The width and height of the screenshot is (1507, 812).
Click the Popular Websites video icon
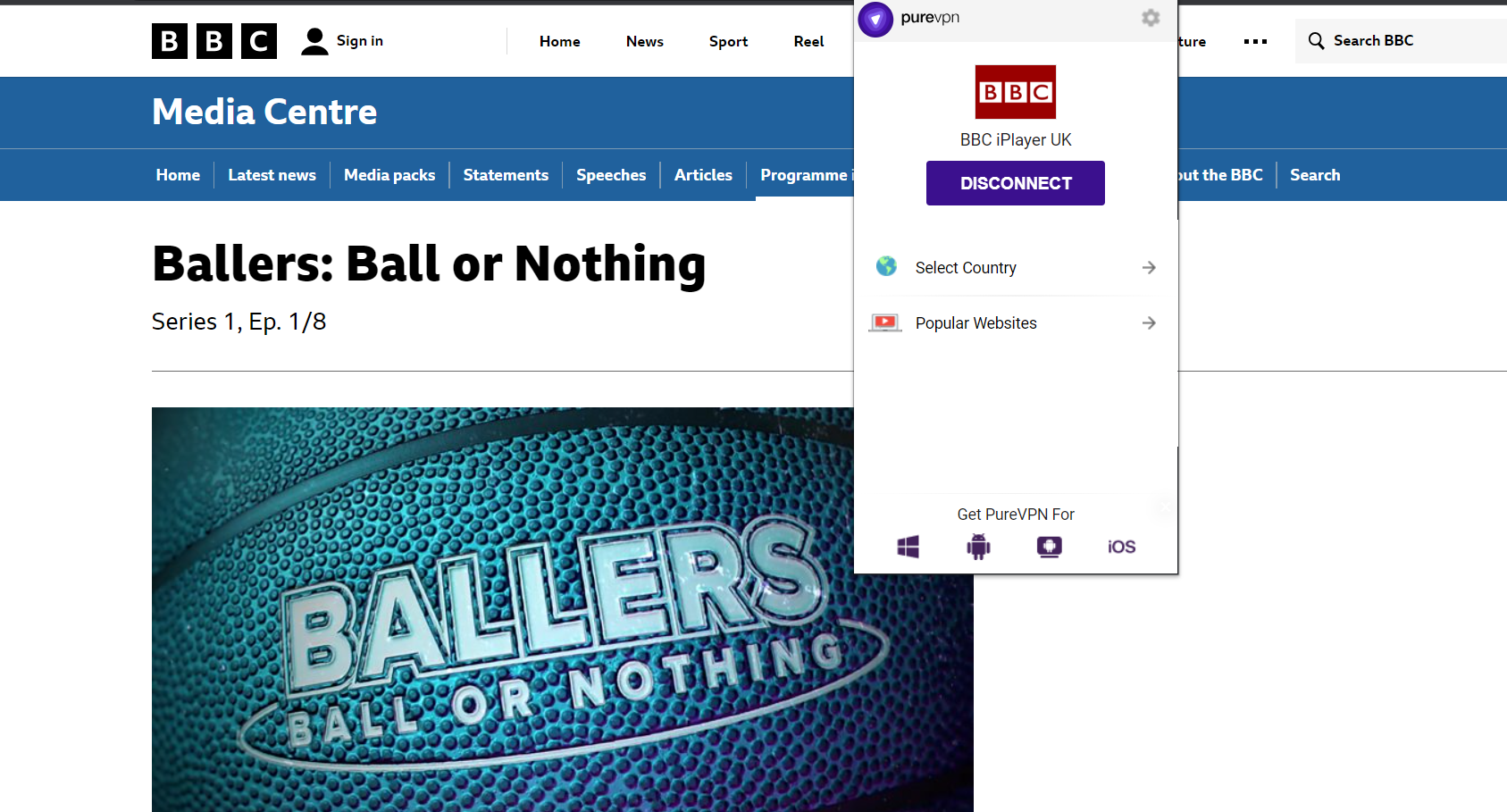click(885, 322)
